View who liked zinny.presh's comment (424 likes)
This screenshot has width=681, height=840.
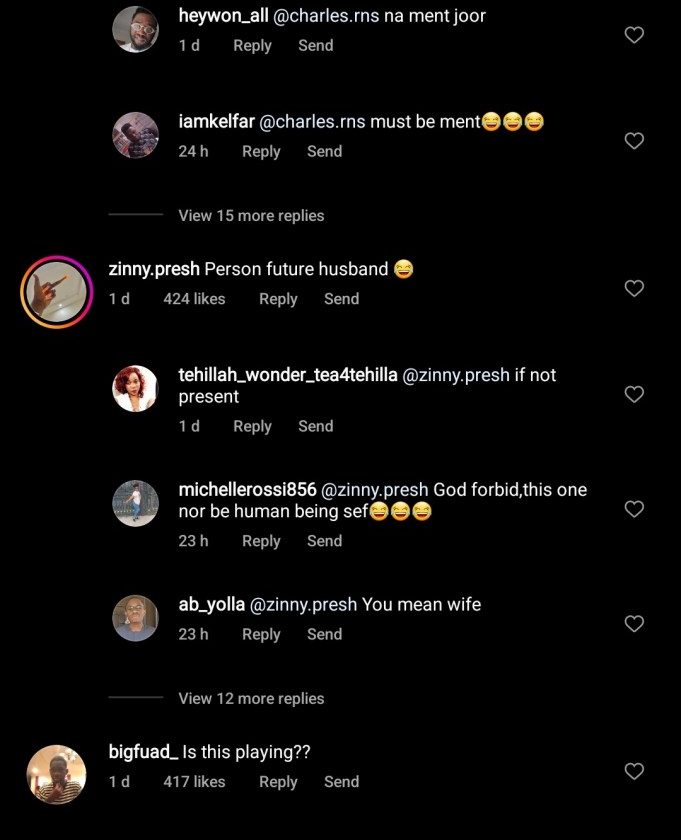(x=194, y=299)
